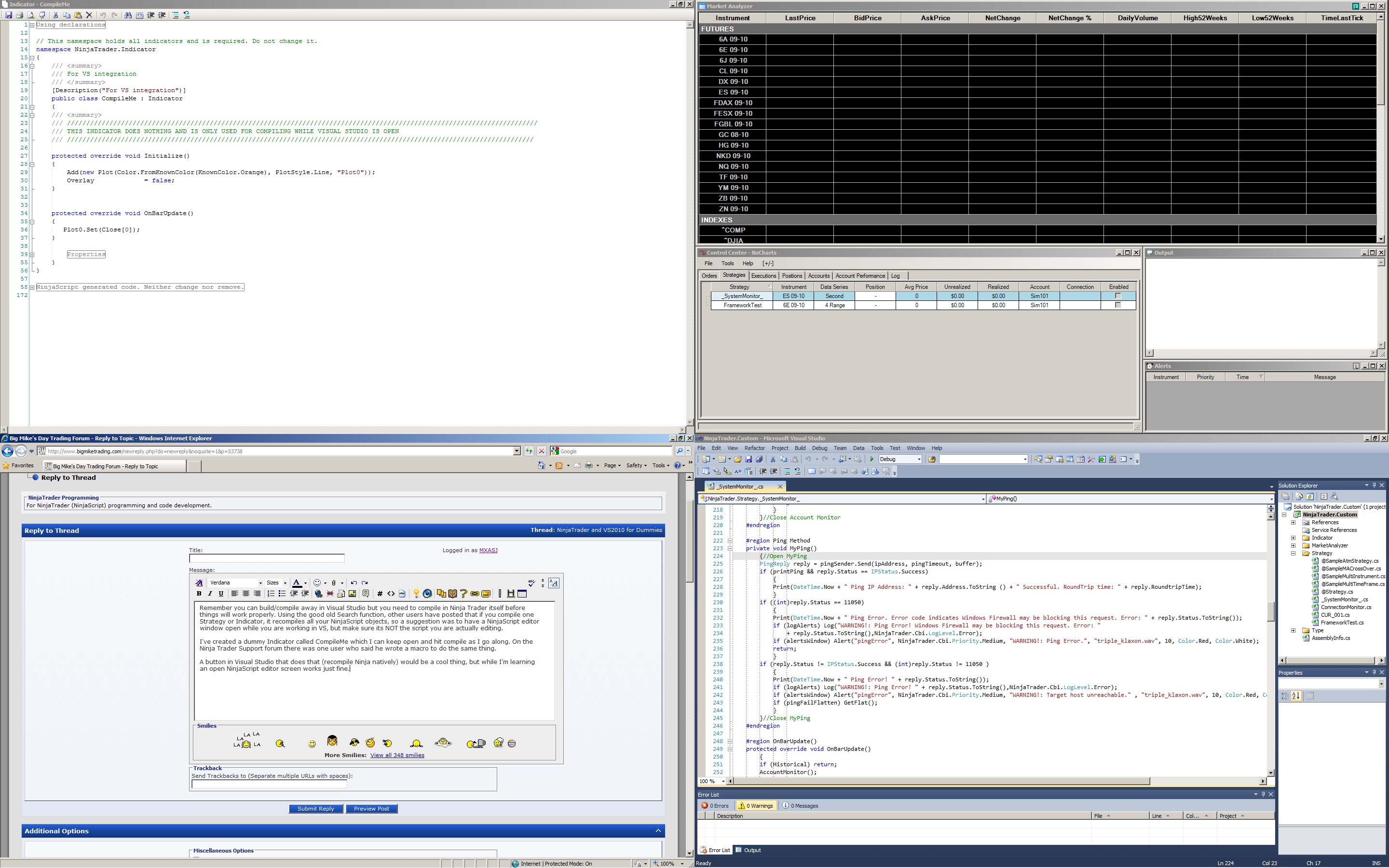Open the View all 348 smilies link
Screen dimensions: 1389x868
coord(397,756)
